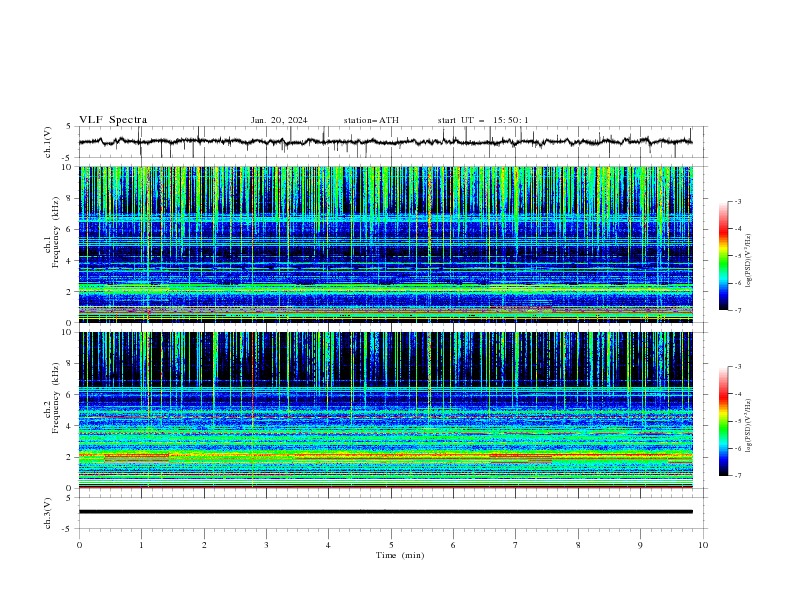
Task: Click the ch.2 spectrogram color scale bar
Action: [724, 421]
